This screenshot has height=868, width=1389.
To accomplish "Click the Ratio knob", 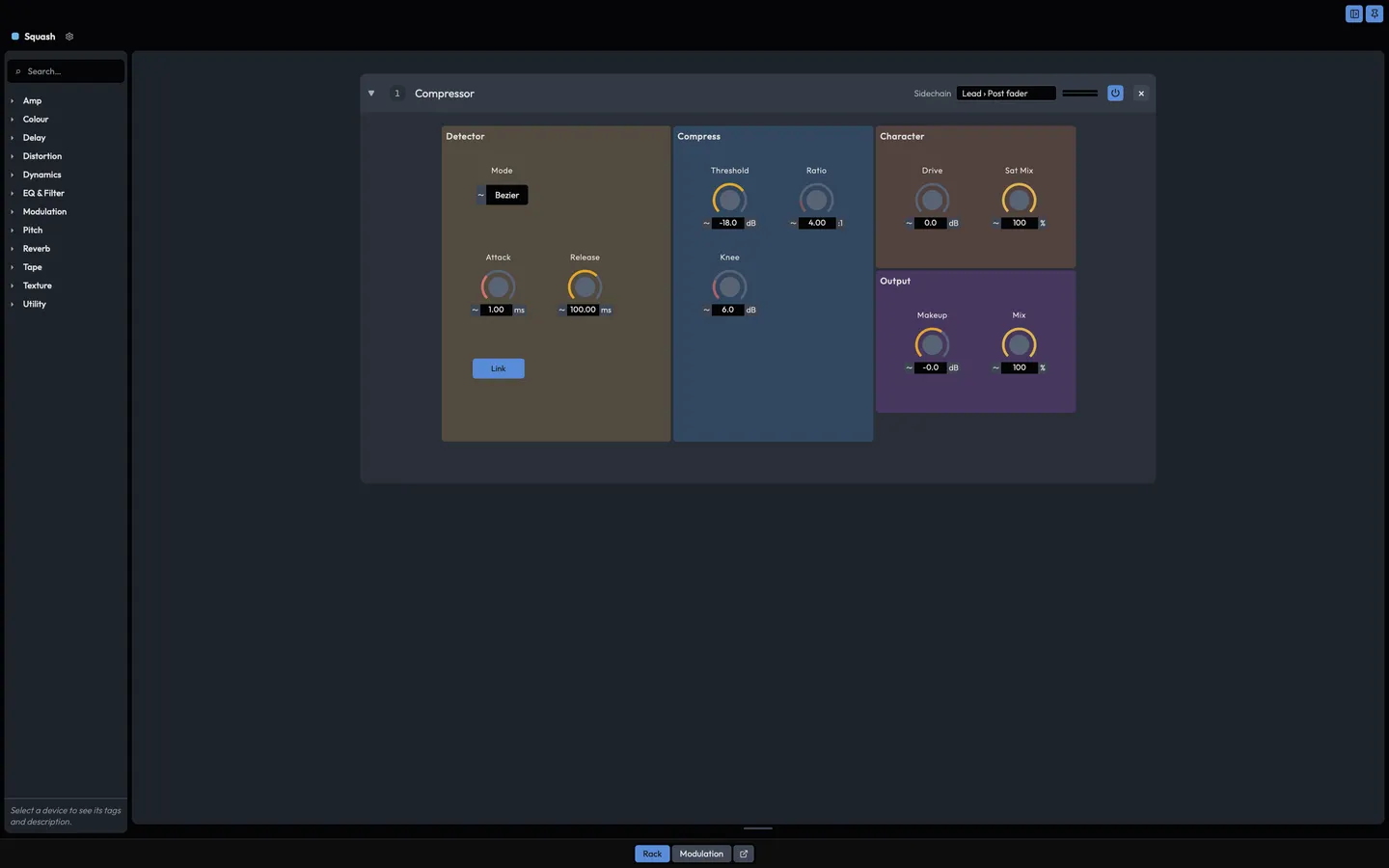I will [817, 200].
